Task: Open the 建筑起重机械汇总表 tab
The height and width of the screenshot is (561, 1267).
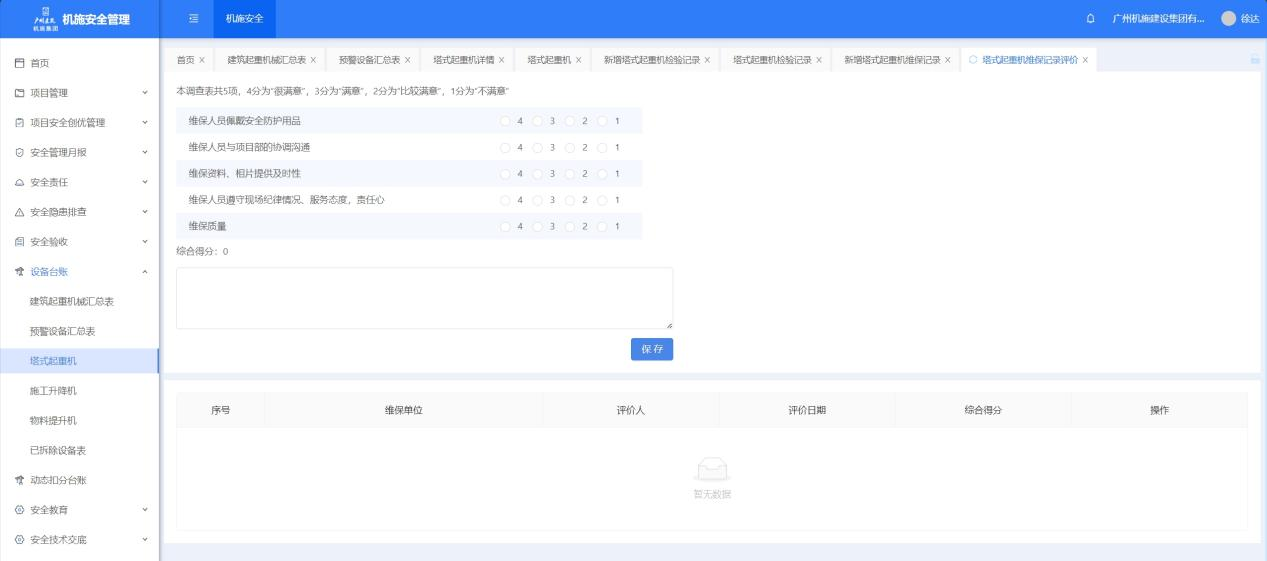Action: coord(266,60)
